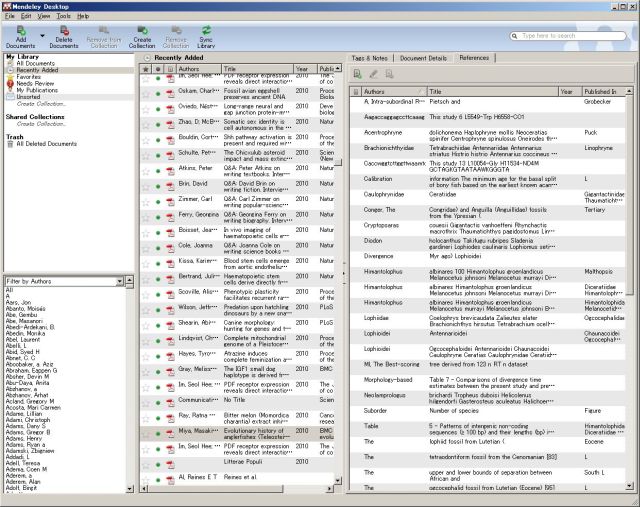Open PDF icon for Ray, Ratna row
640x507 pixels.
[170, 418]
